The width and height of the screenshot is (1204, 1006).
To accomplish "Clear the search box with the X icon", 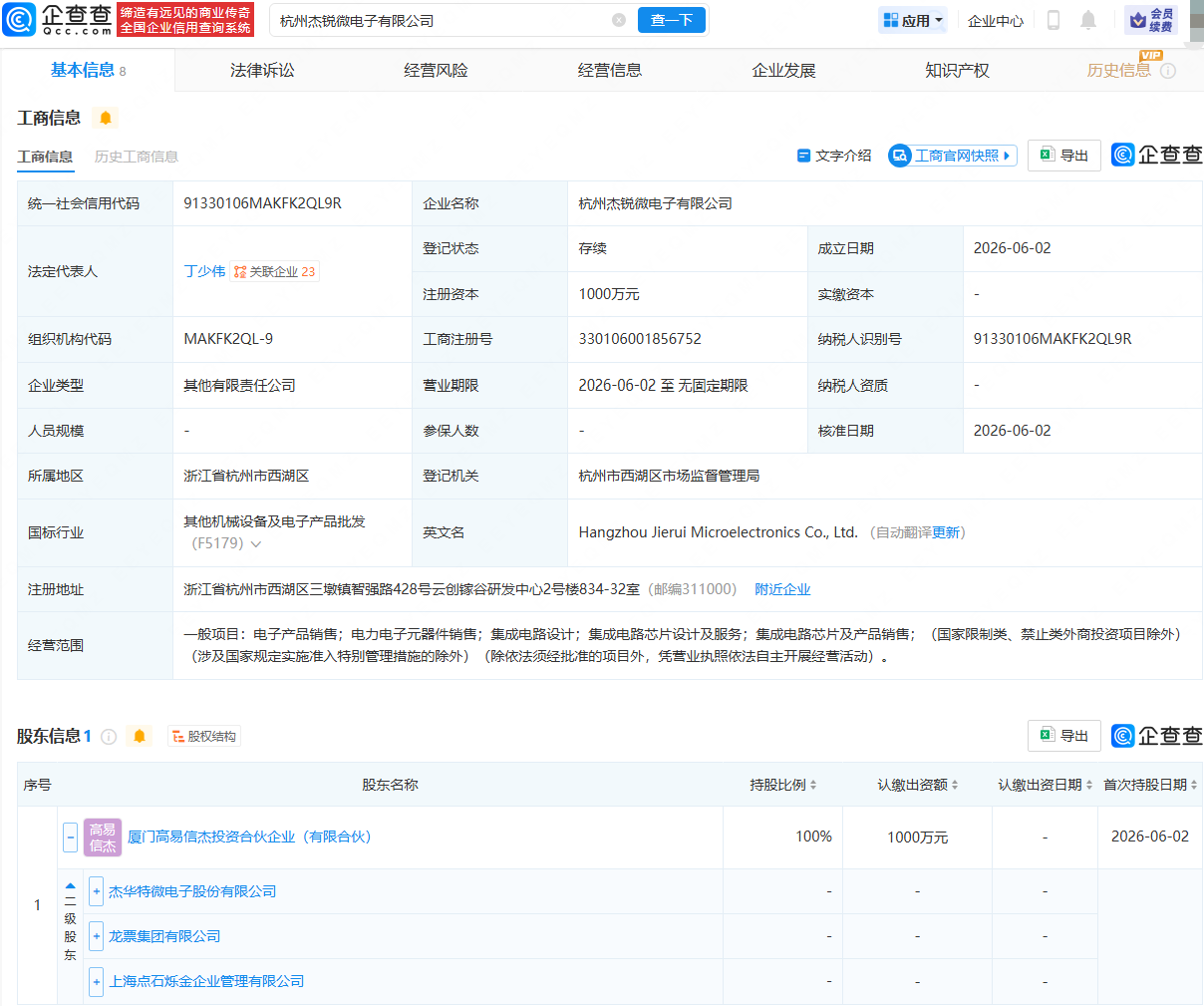I will pos(619,20).
